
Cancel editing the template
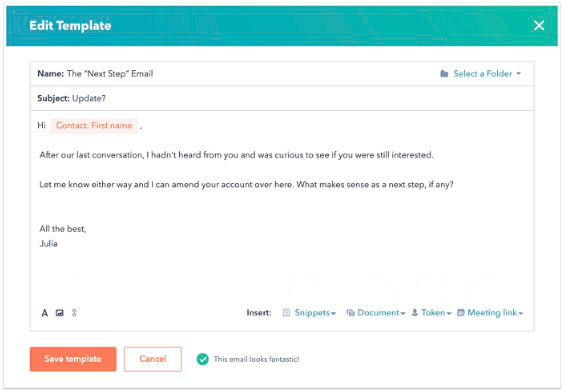[153, 359]
